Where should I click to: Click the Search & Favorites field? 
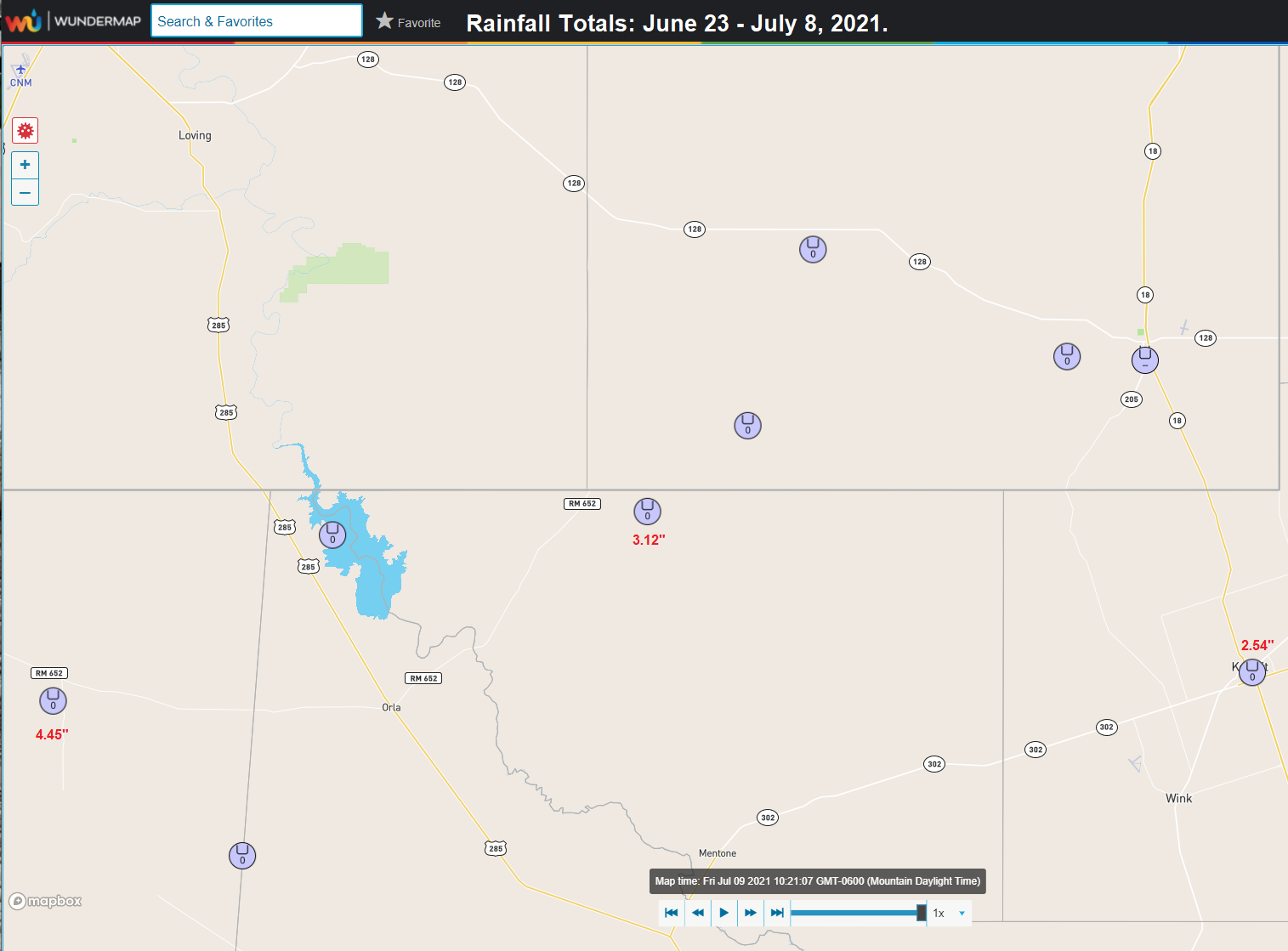click(x=255, y=20)
